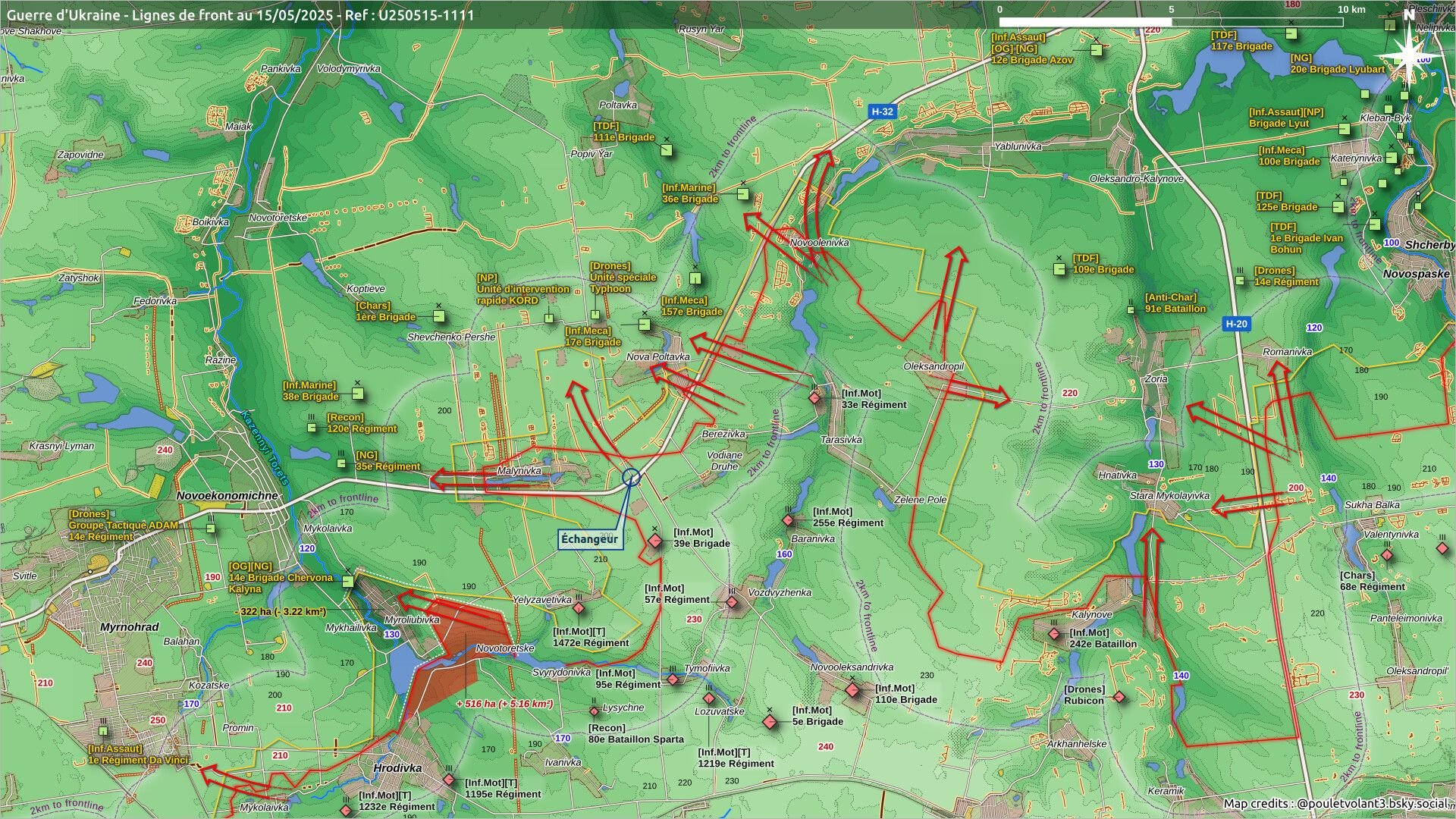Click the Nova Poltavka village label

[x=658, y=356]
